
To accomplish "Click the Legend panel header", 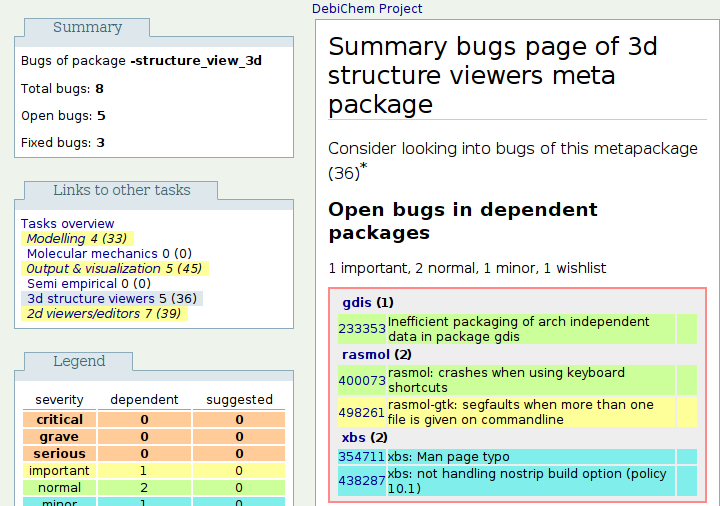I will 79,361.
